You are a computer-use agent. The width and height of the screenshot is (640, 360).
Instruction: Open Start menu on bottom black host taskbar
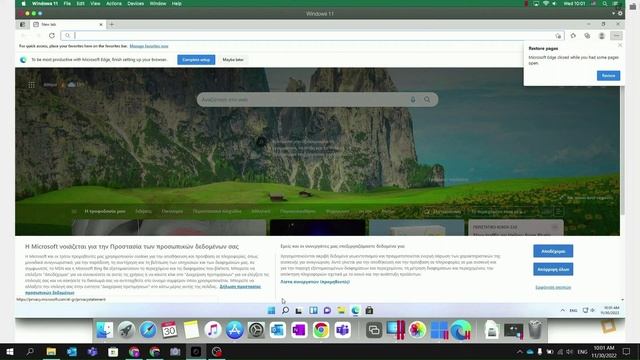(x=10, y=351)
